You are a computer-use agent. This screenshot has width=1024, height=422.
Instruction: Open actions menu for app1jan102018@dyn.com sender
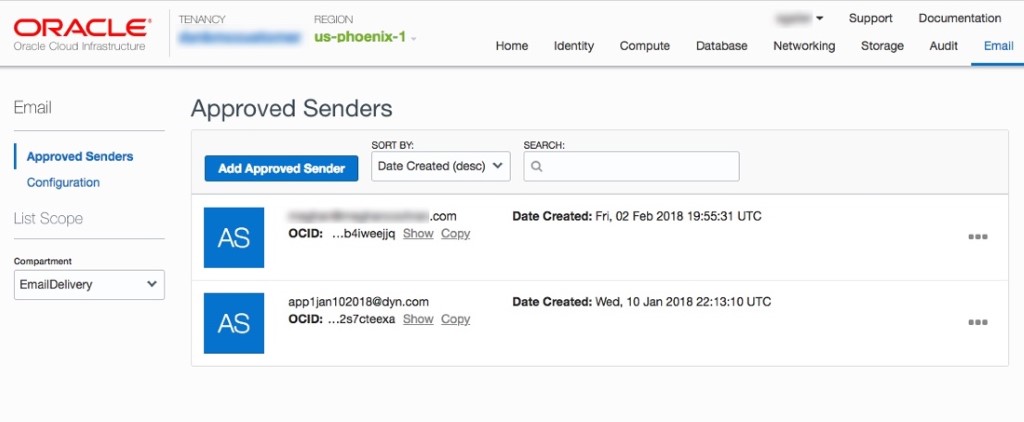[x=977, y=322]
